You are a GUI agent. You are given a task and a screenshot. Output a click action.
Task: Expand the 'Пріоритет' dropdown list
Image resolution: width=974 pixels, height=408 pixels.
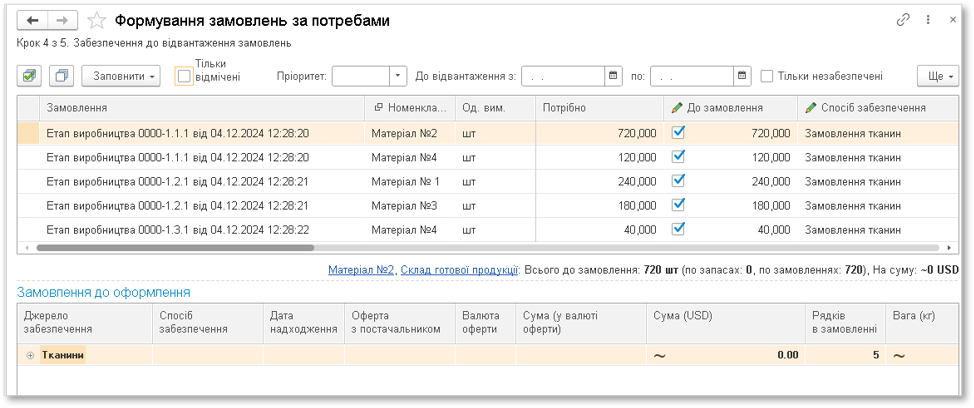[x=399, y=76]
